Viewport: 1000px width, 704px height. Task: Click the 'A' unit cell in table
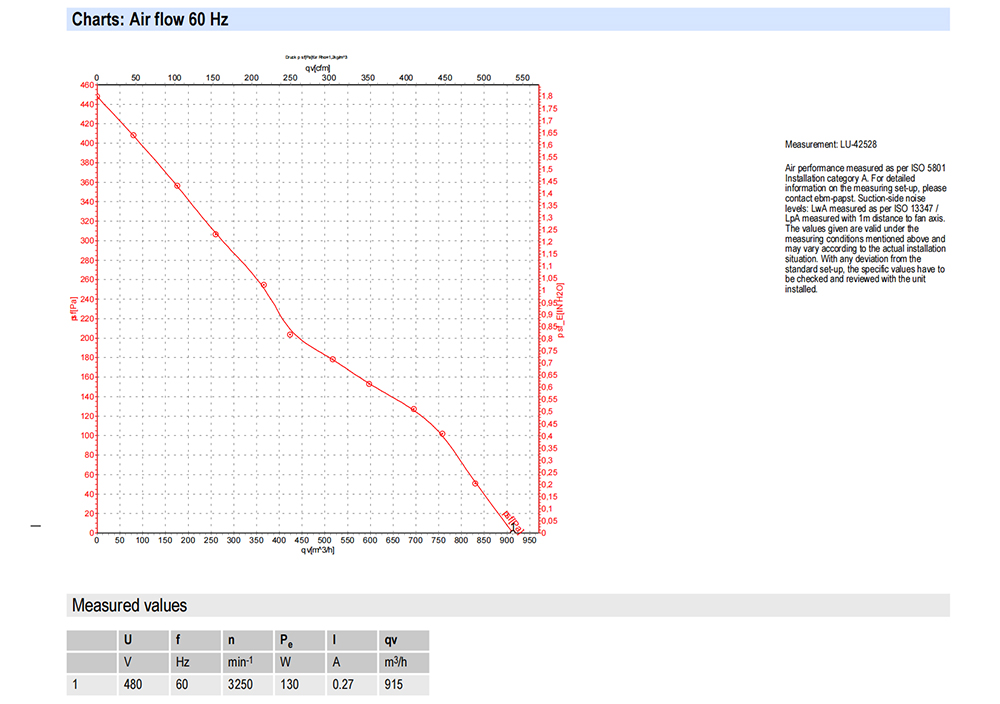pyautogui.click(x=351, y=662)
